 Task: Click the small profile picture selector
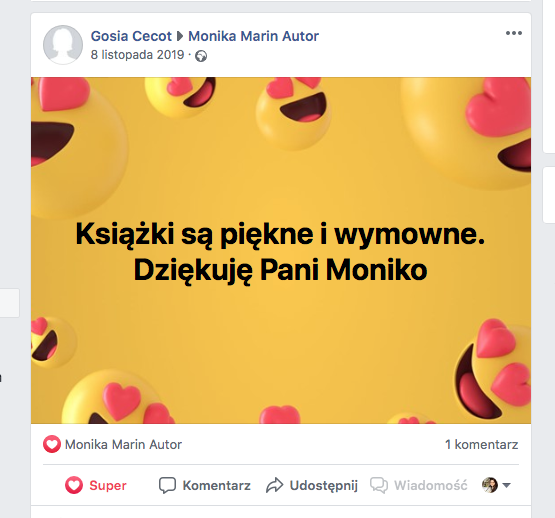(490, 485)
